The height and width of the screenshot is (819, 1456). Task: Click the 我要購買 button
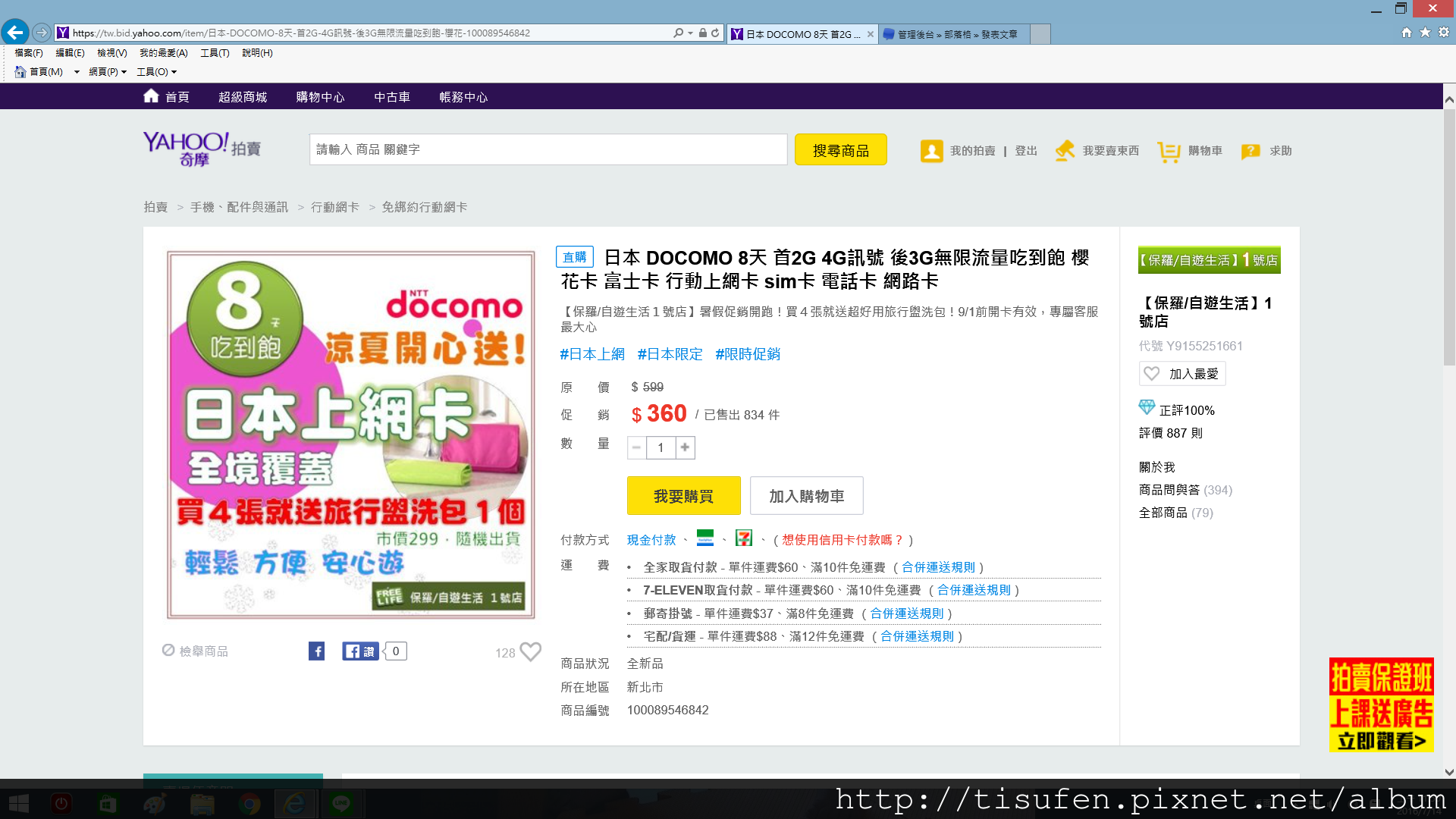click(x=683, y=496)
